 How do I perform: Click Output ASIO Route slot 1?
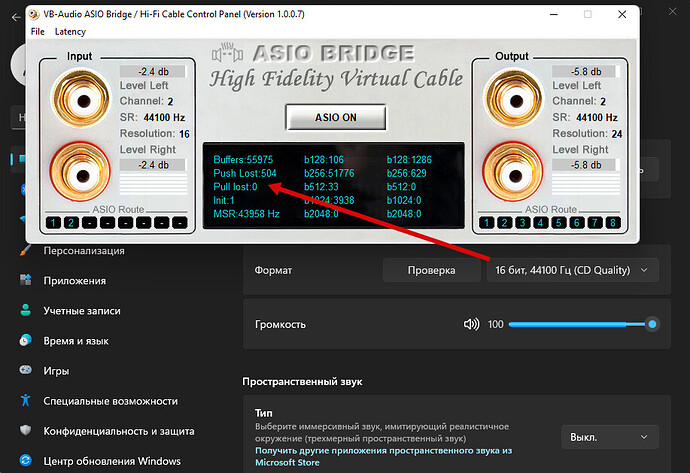(487, 223)
